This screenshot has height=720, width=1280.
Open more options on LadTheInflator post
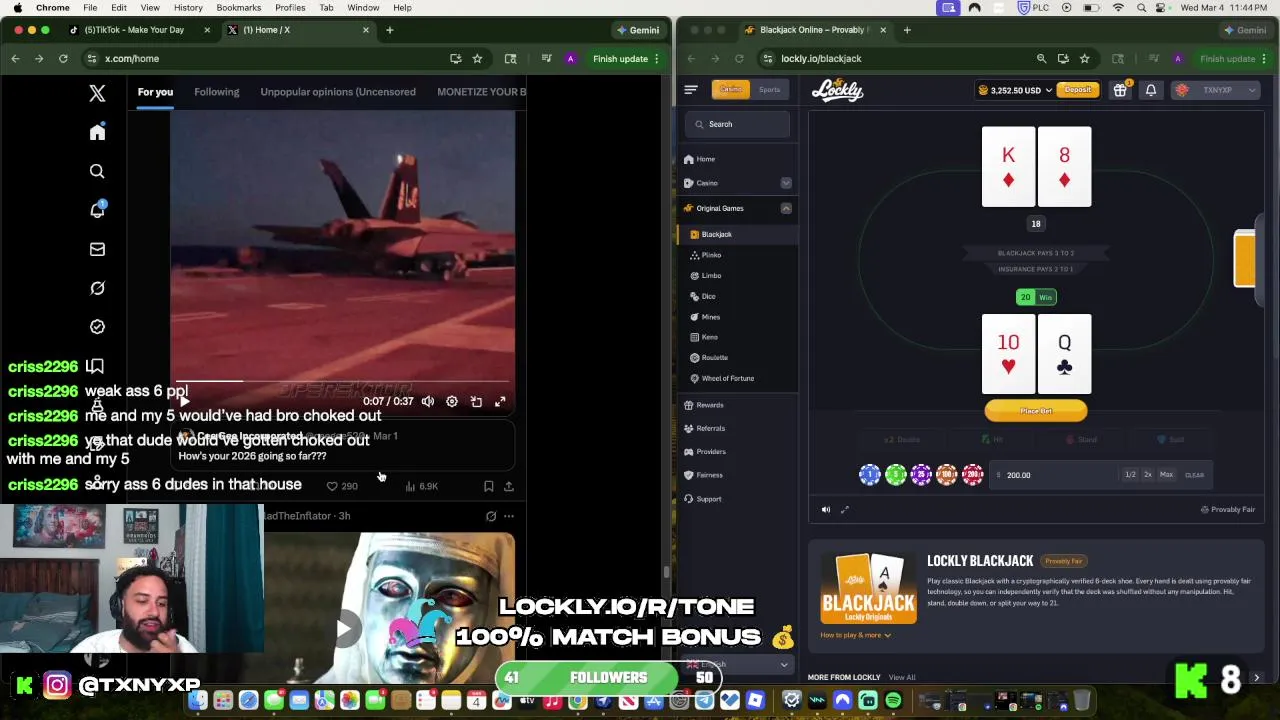point(509,516)
